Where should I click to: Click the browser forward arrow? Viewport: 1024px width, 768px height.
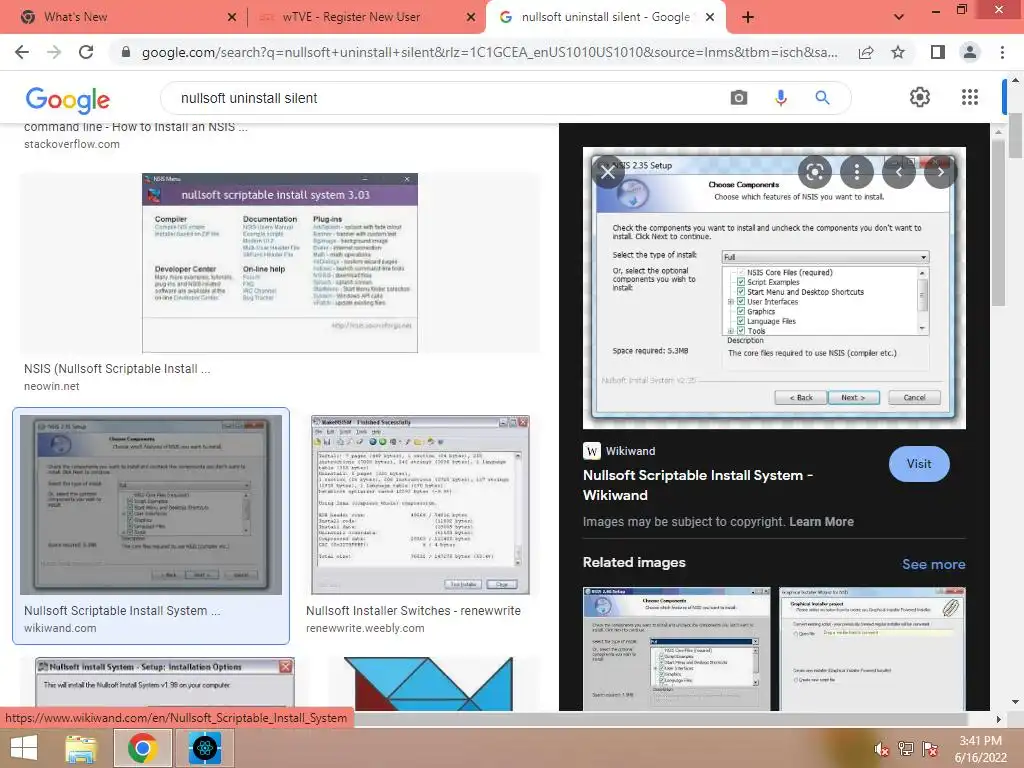[x=54, y=52]
